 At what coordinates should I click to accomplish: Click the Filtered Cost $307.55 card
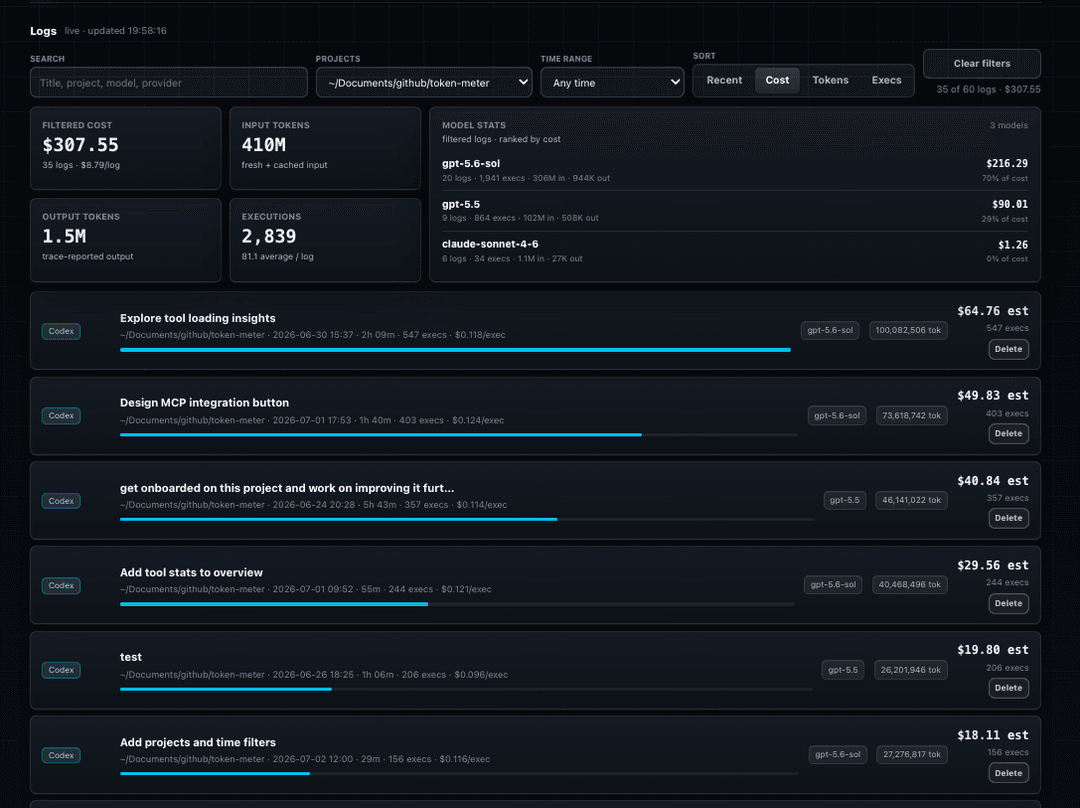pos(125,148)
